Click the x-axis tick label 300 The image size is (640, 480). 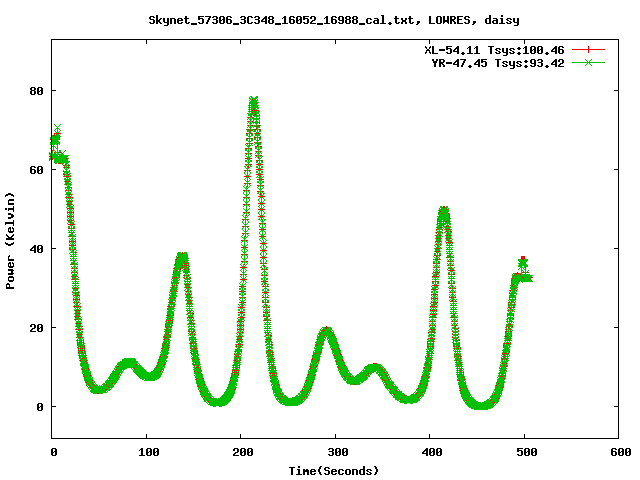pos(338,452)
